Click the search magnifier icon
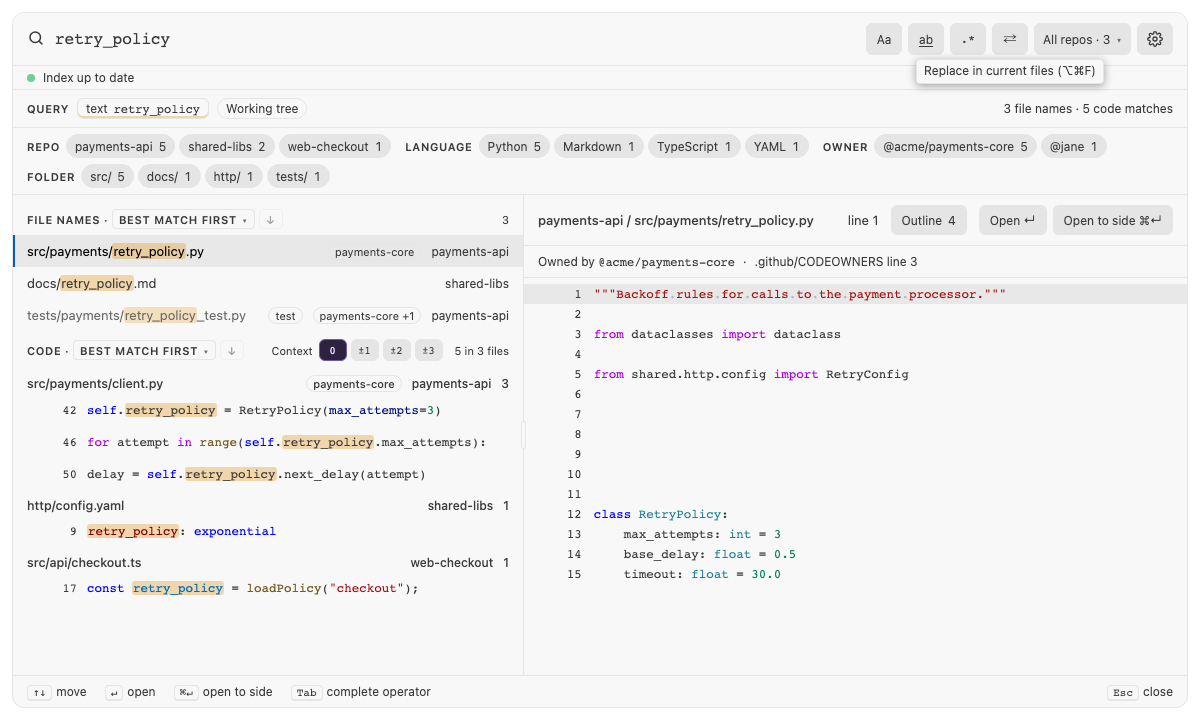The image size is (1200, 720). pos(36,39)
